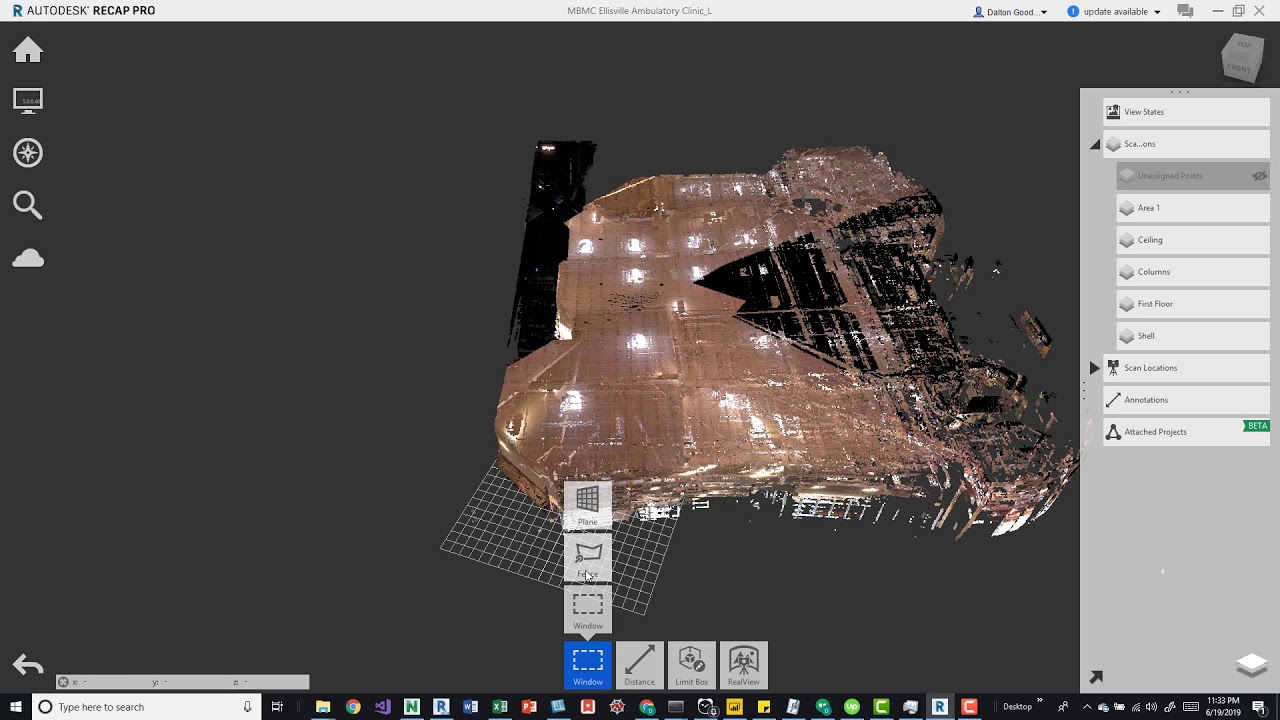This screenshot has height=720, width=1280.
Task: Choose the Plane selection tool
Action: (588, 506)
